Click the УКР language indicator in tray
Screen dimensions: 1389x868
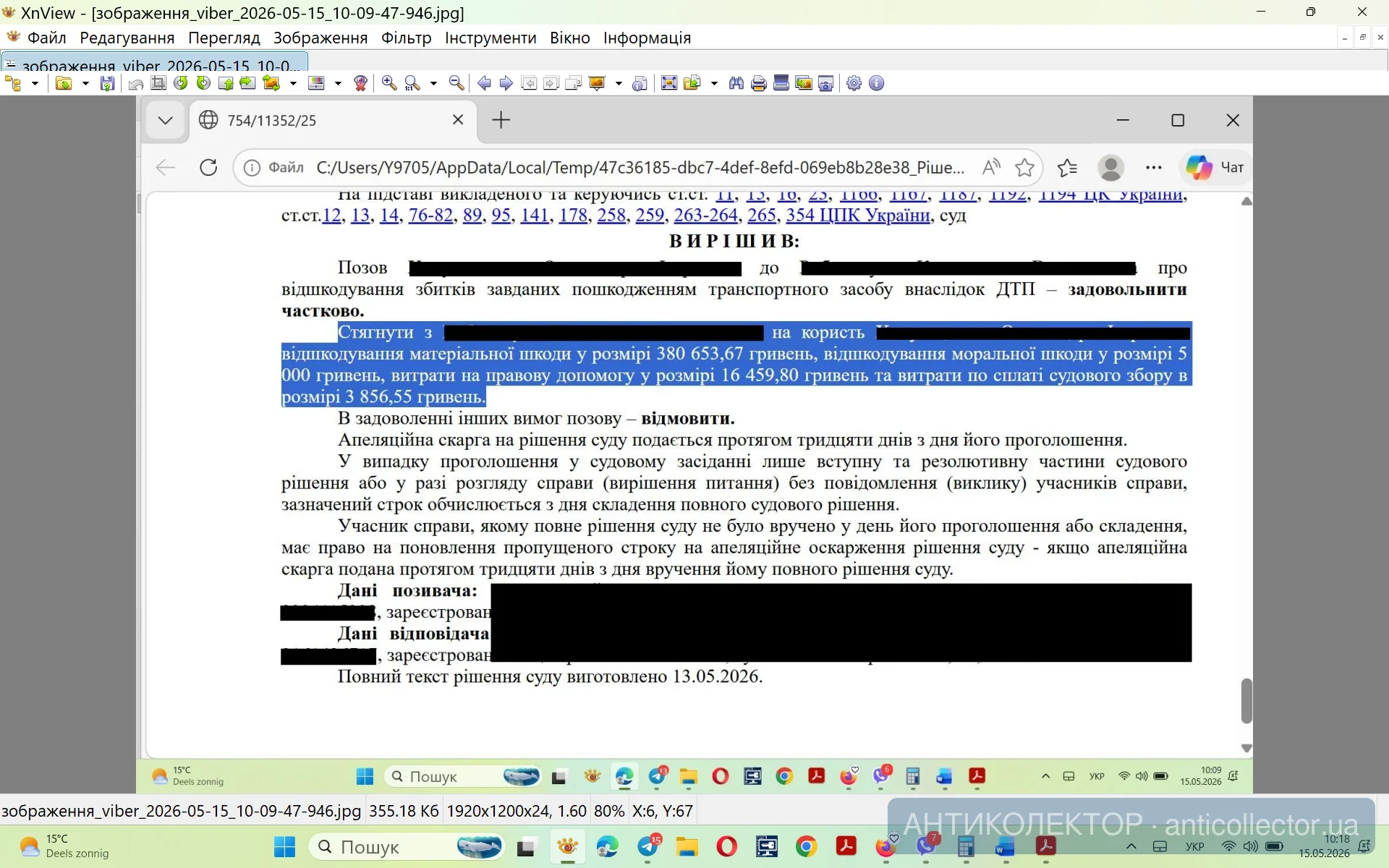(x=1195, y=846)
